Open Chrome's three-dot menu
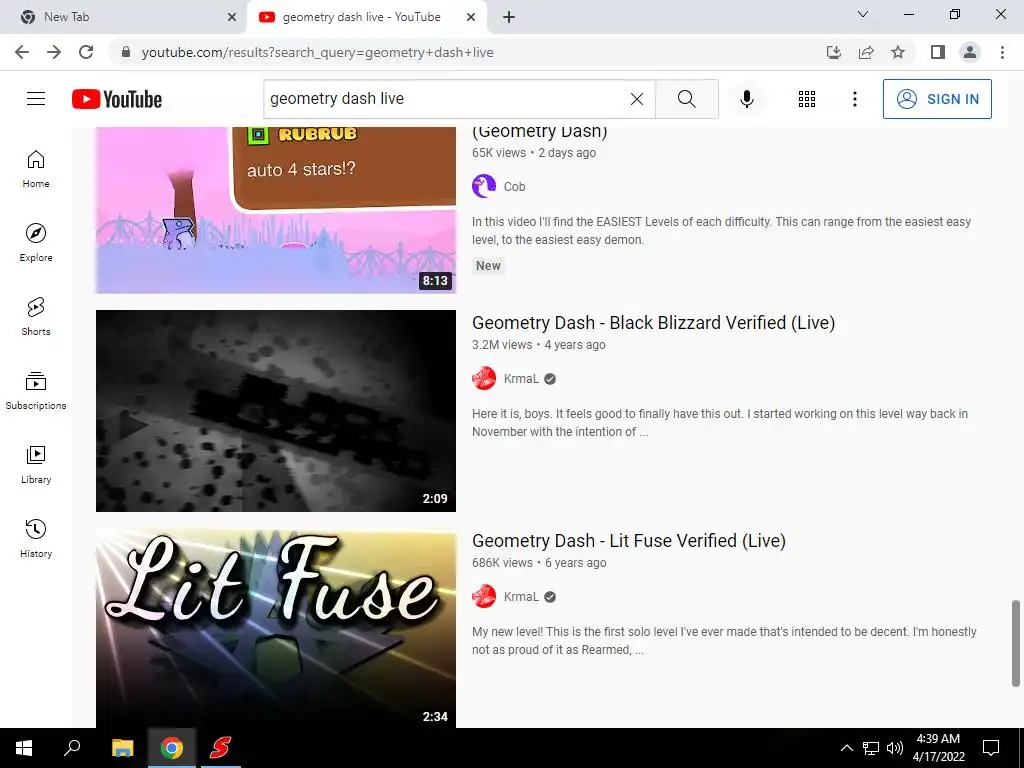Image resolution: width=1024 pixels, height=768 pixels. pos(1002,52)
